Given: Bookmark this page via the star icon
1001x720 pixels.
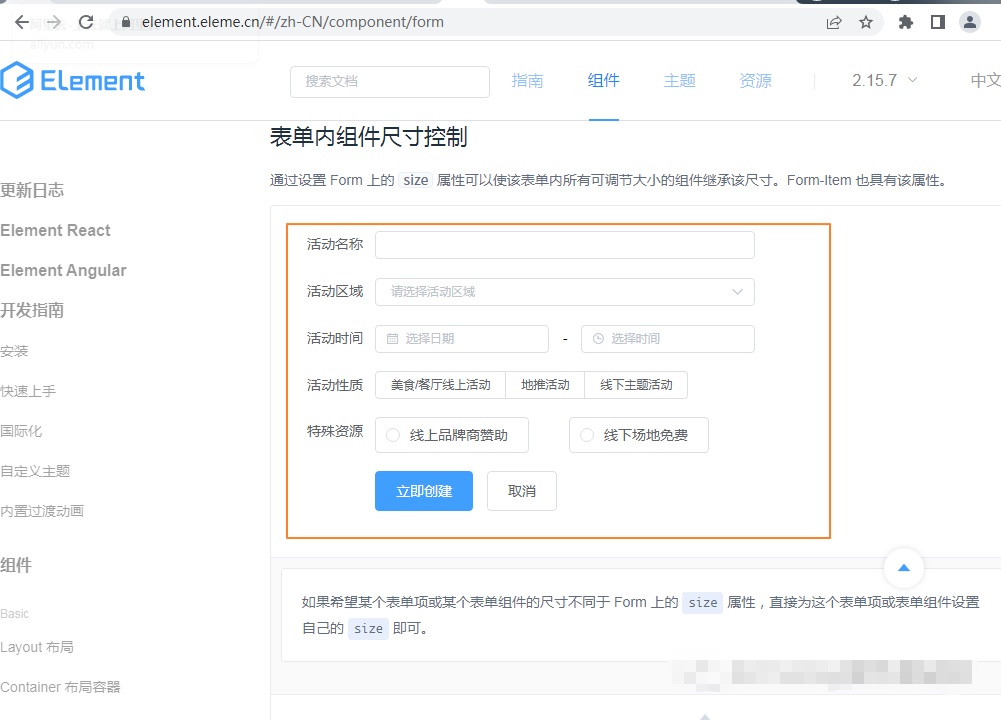Looking at the screenshot, I should [866, 21].
